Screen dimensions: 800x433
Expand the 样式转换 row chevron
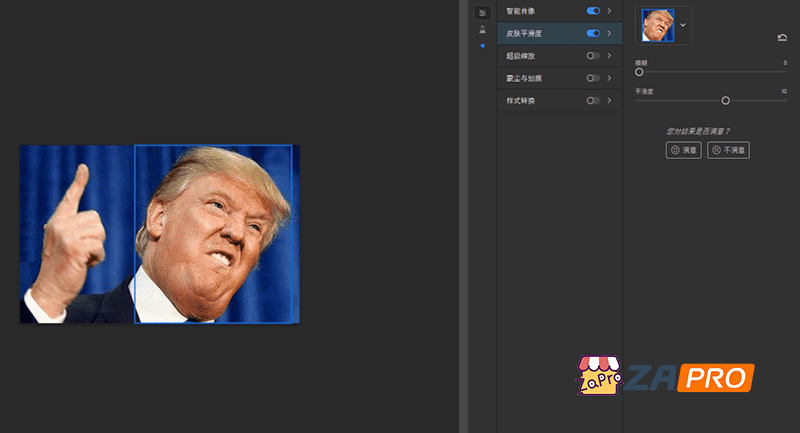click(609, 101)
